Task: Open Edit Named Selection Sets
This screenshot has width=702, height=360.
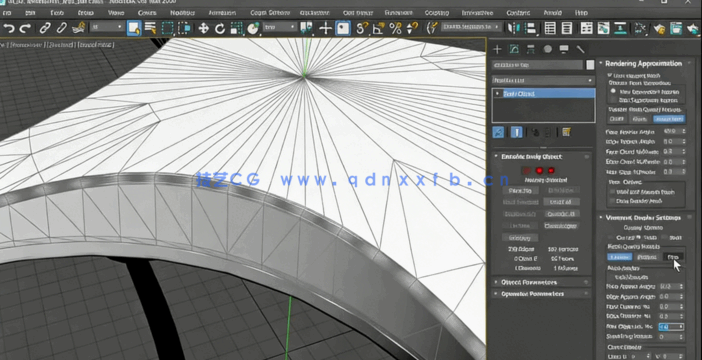Action: (x=432, y=28)
